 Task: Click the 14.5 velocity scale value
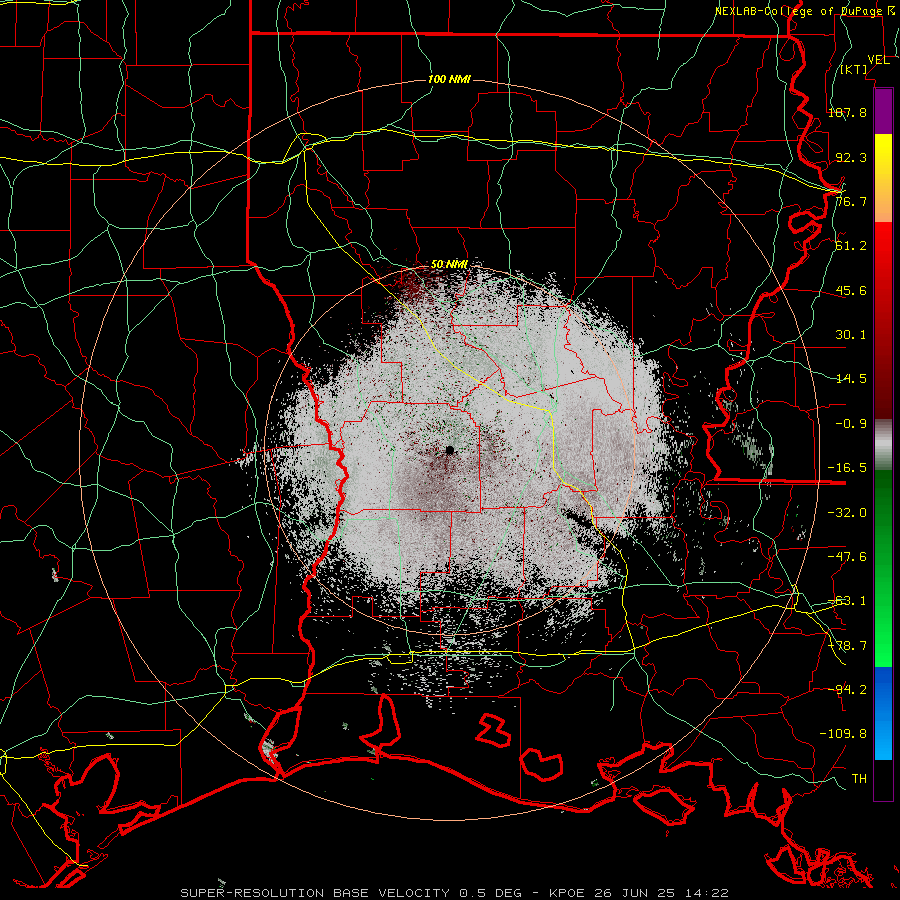point(851,379)
